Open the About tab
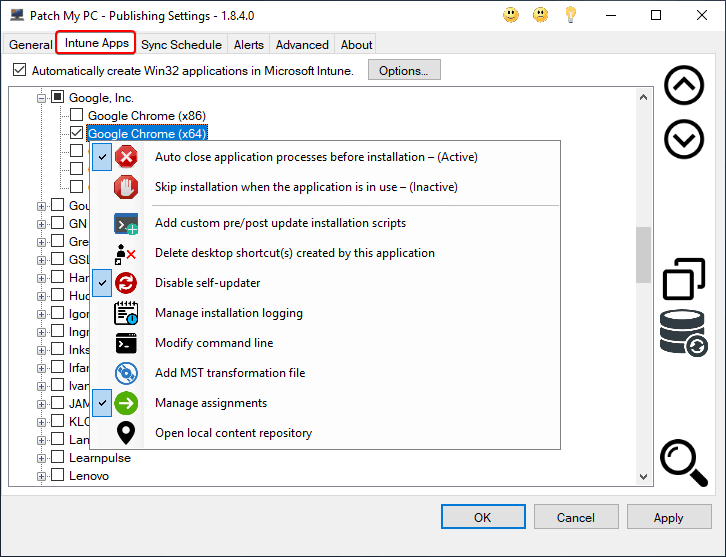Image resolution: width=726 pixels, height=557 pixels. click(x=356, y=44)
